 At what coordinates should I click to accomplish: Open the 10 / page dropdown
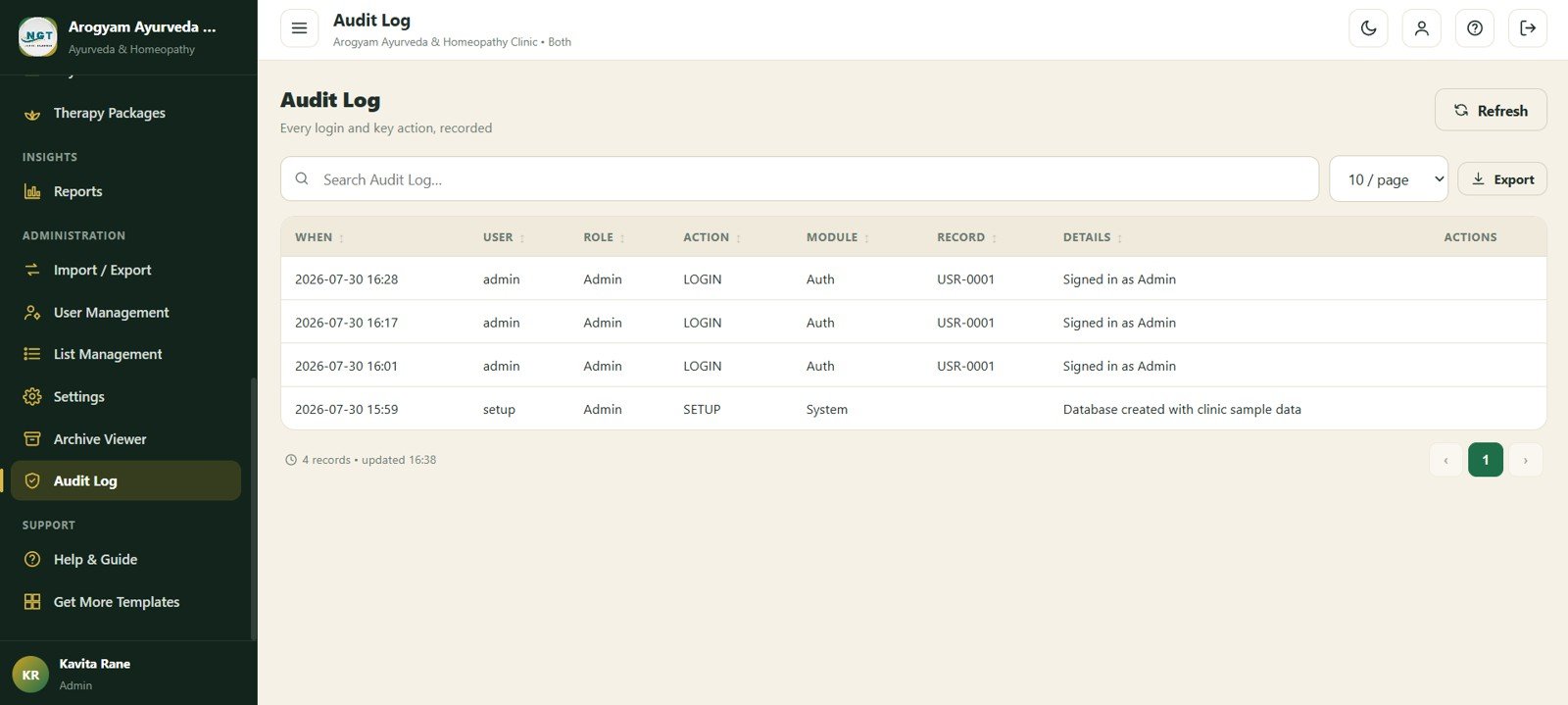click(1389, 178)
